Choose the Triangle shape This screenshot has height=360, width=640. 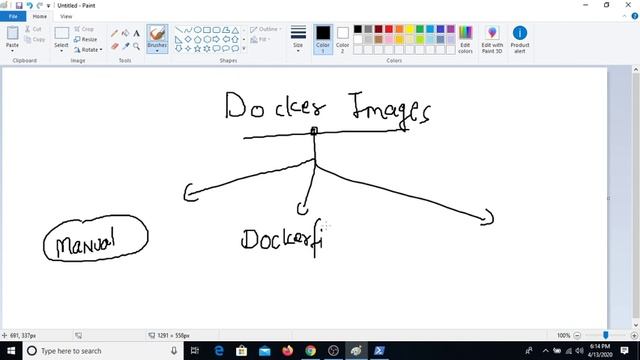point(235,30)
